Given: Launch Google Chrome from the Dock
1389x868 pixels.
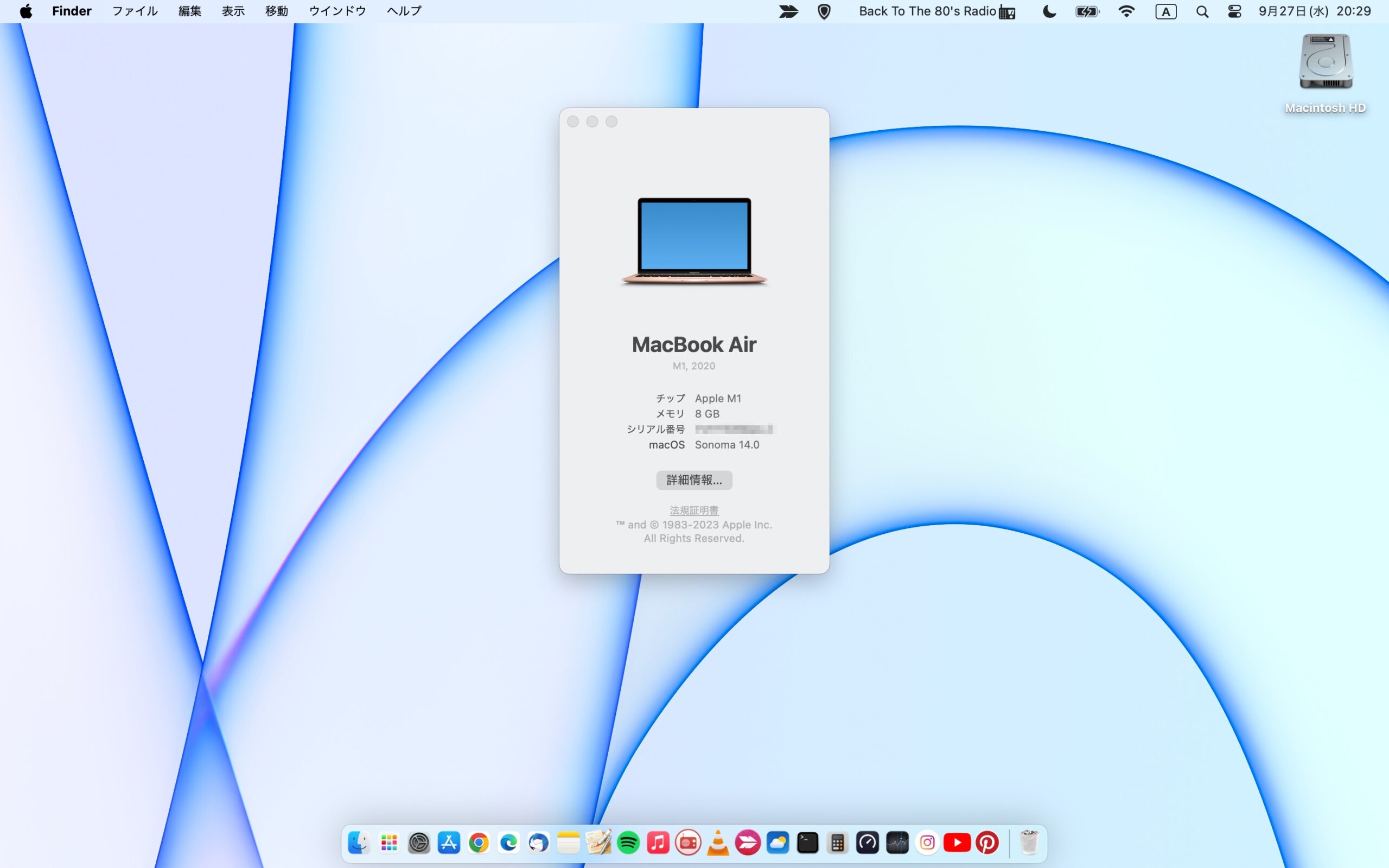Looking at the screenshot, I should tap(479, 843).
